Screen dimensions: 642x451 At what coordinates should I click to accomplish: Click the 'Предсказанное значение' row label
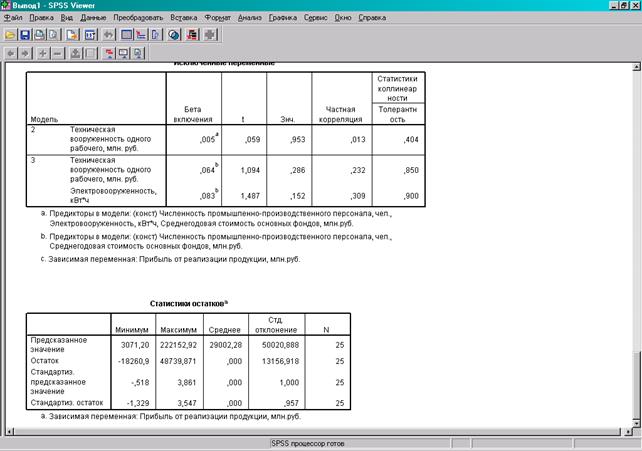[59, 345]
